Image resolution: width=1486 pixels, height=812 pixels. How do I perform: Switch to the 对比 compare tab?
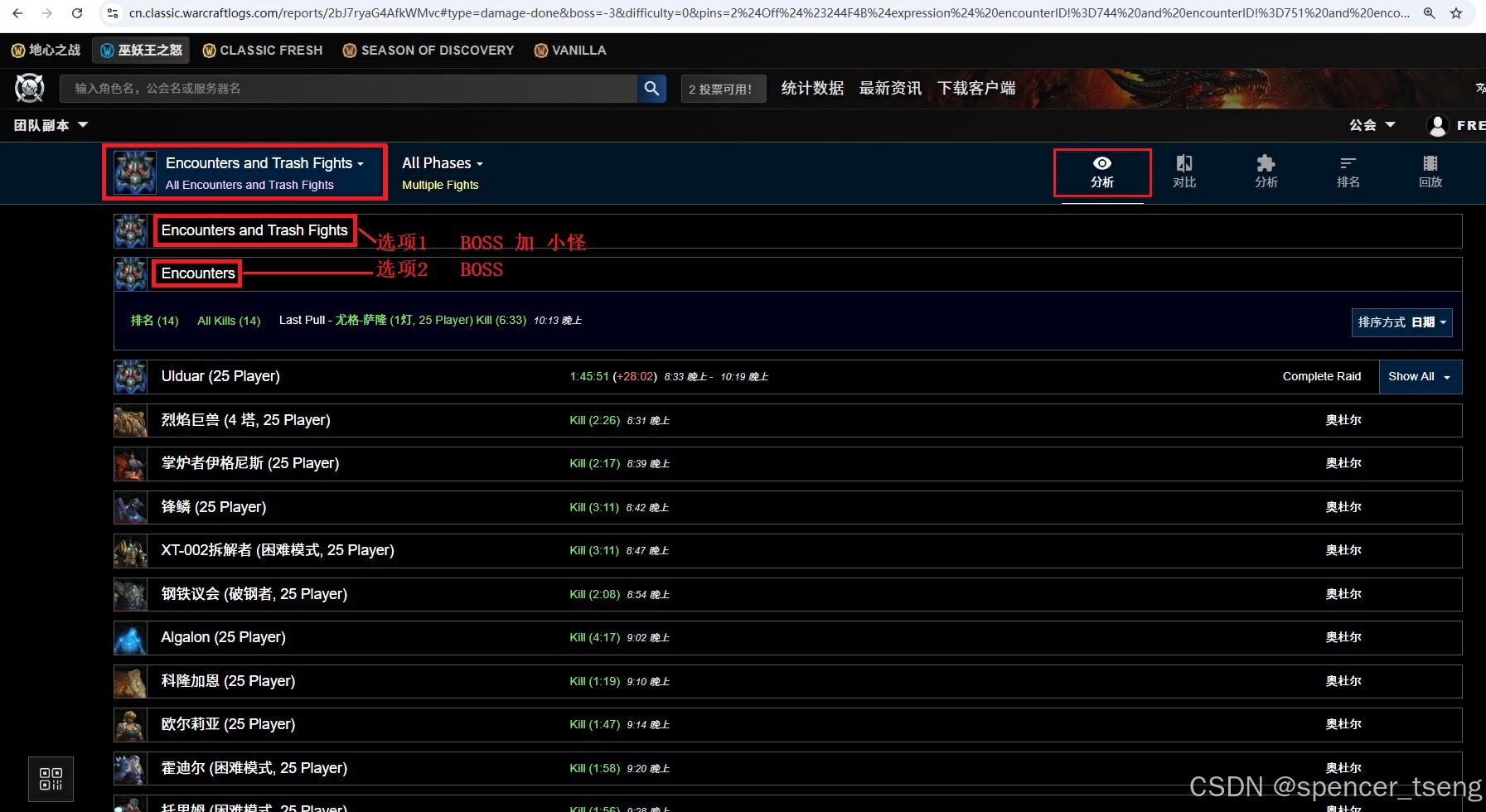[1184, 172]
